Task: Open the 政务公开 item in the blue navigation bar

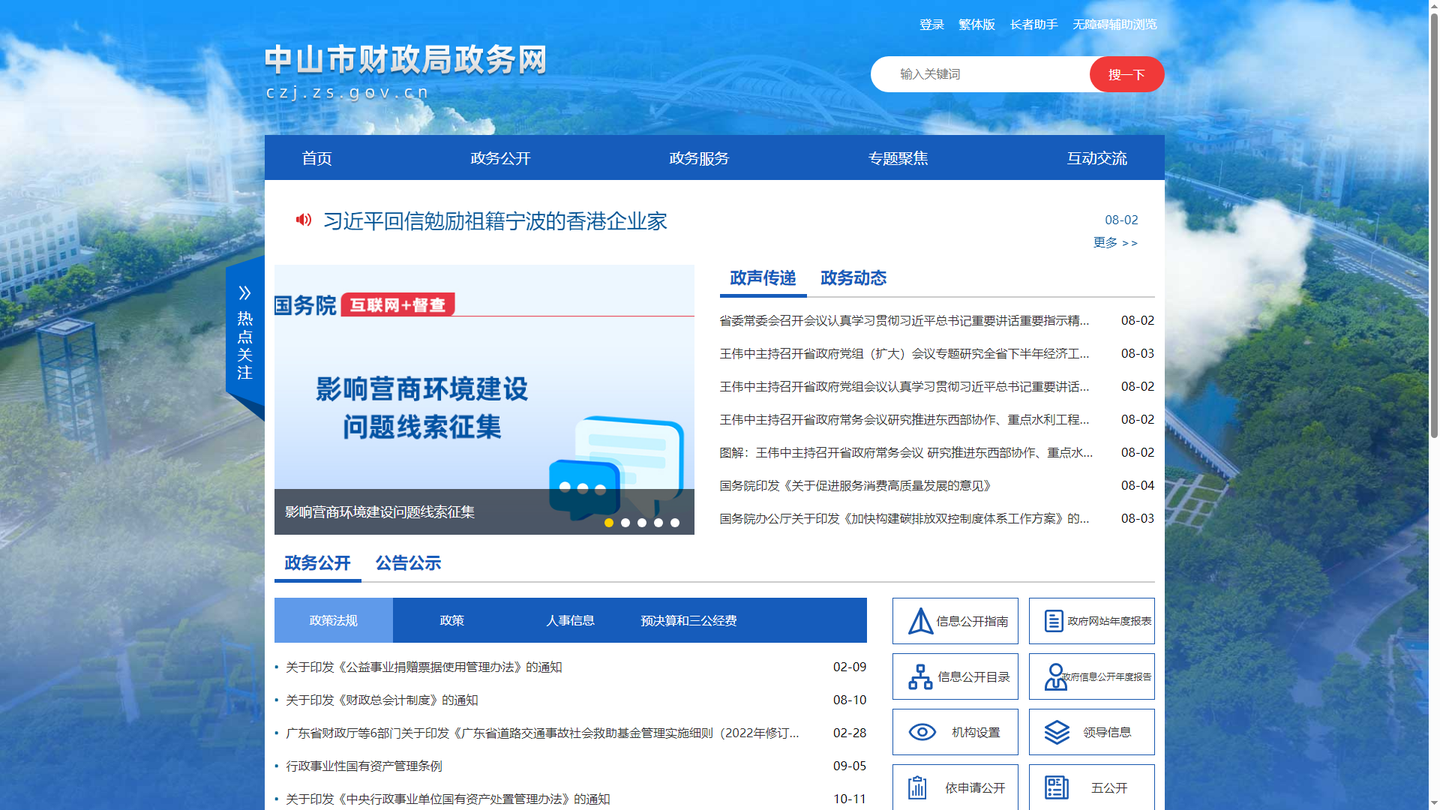Action: 500,158
